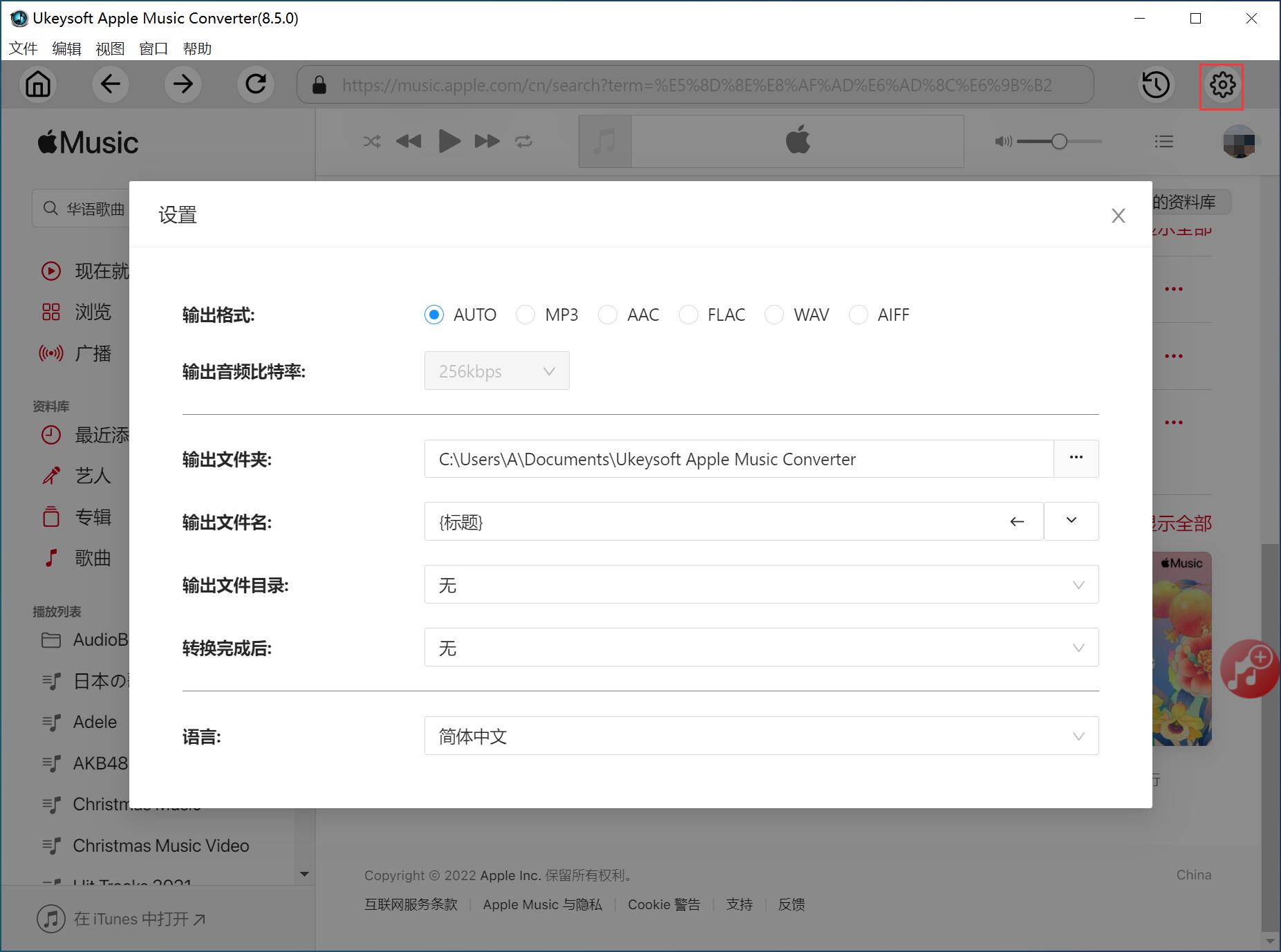The image size is (1281, 952).
Task: Open the Apple Music album thumbnail
Action: click(x=1182, y=648)
